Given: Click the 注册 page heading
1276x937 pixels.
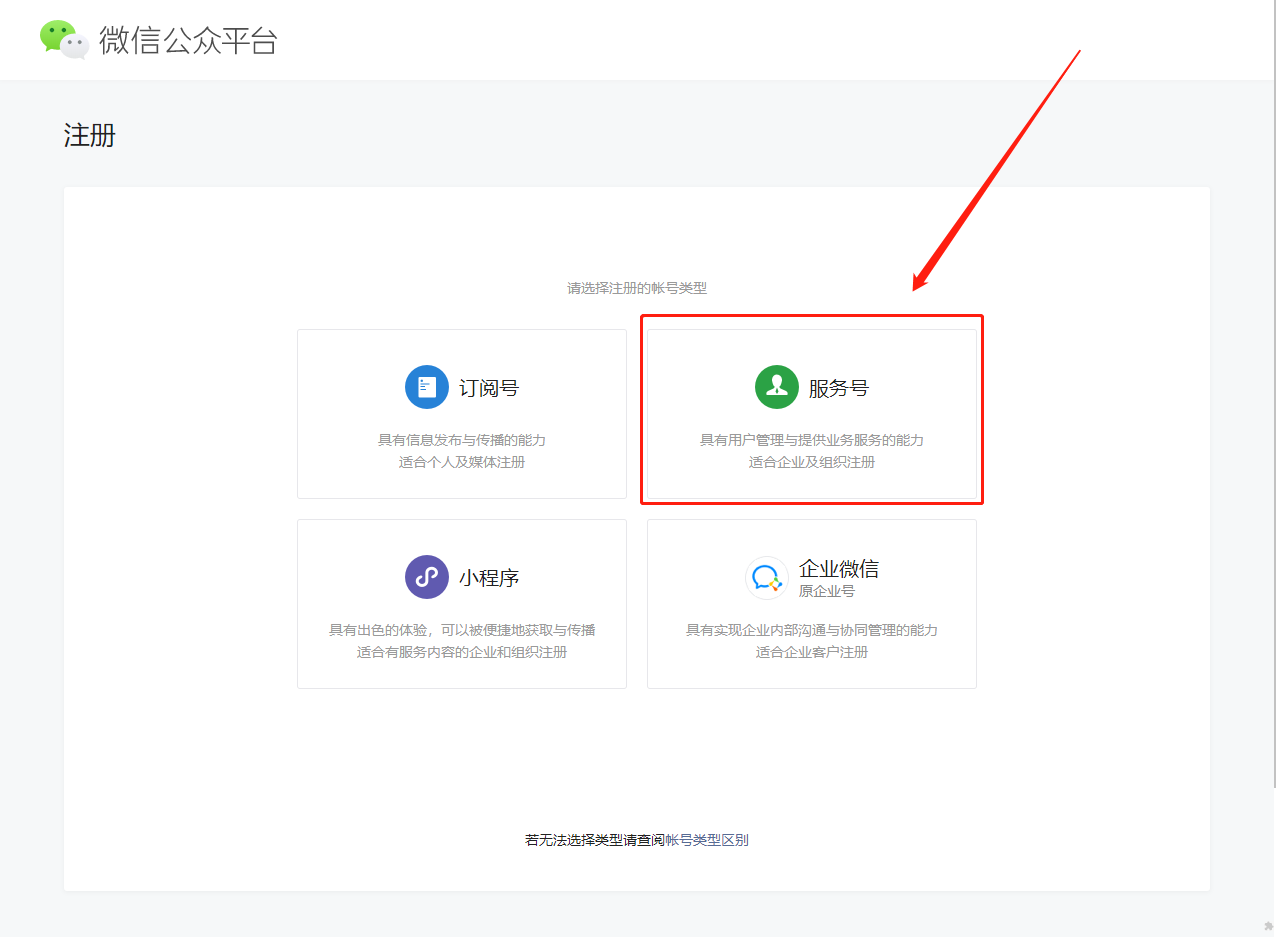Looking at the screenshot, I should 90,135.
